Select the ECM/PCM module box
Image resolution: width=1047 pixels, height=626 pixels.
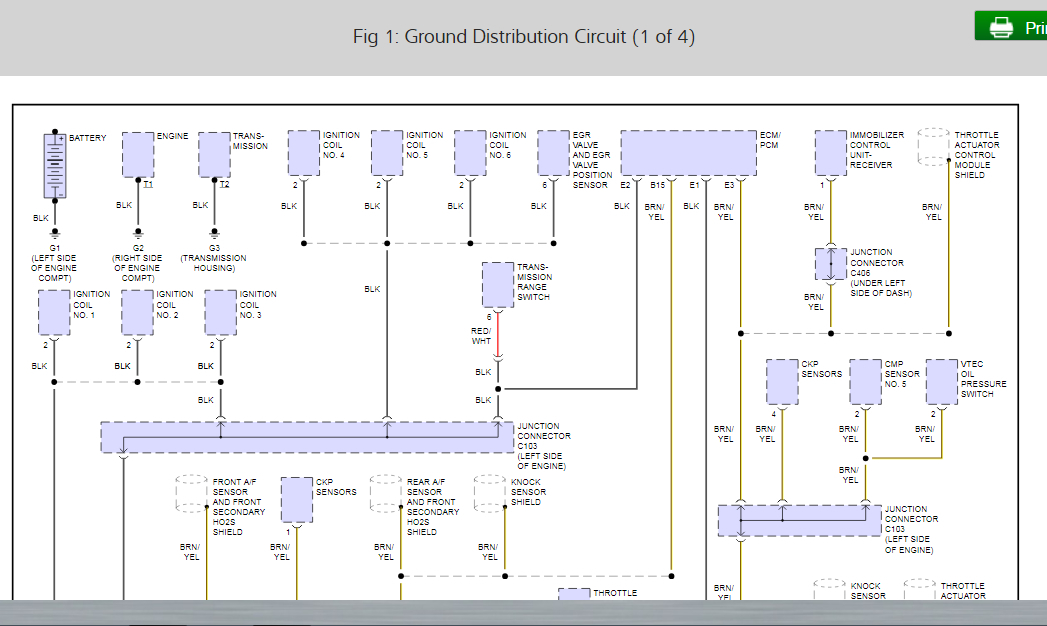688,153
